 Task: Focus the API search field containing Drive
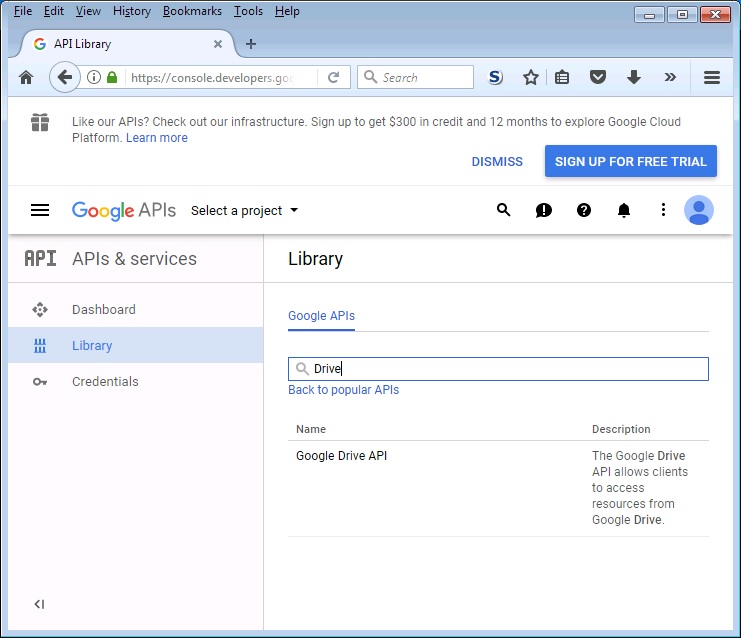[498, 369]
